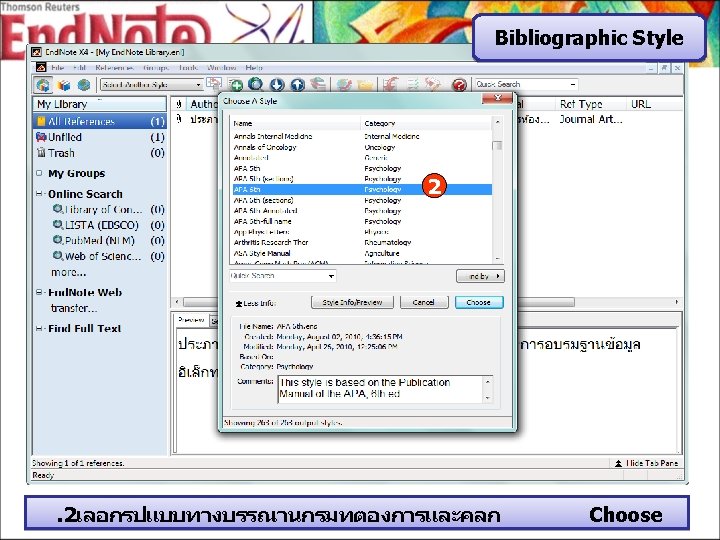Close the Choose A Style dialog
Screen dimensions: 720x540
coord(497,98)
